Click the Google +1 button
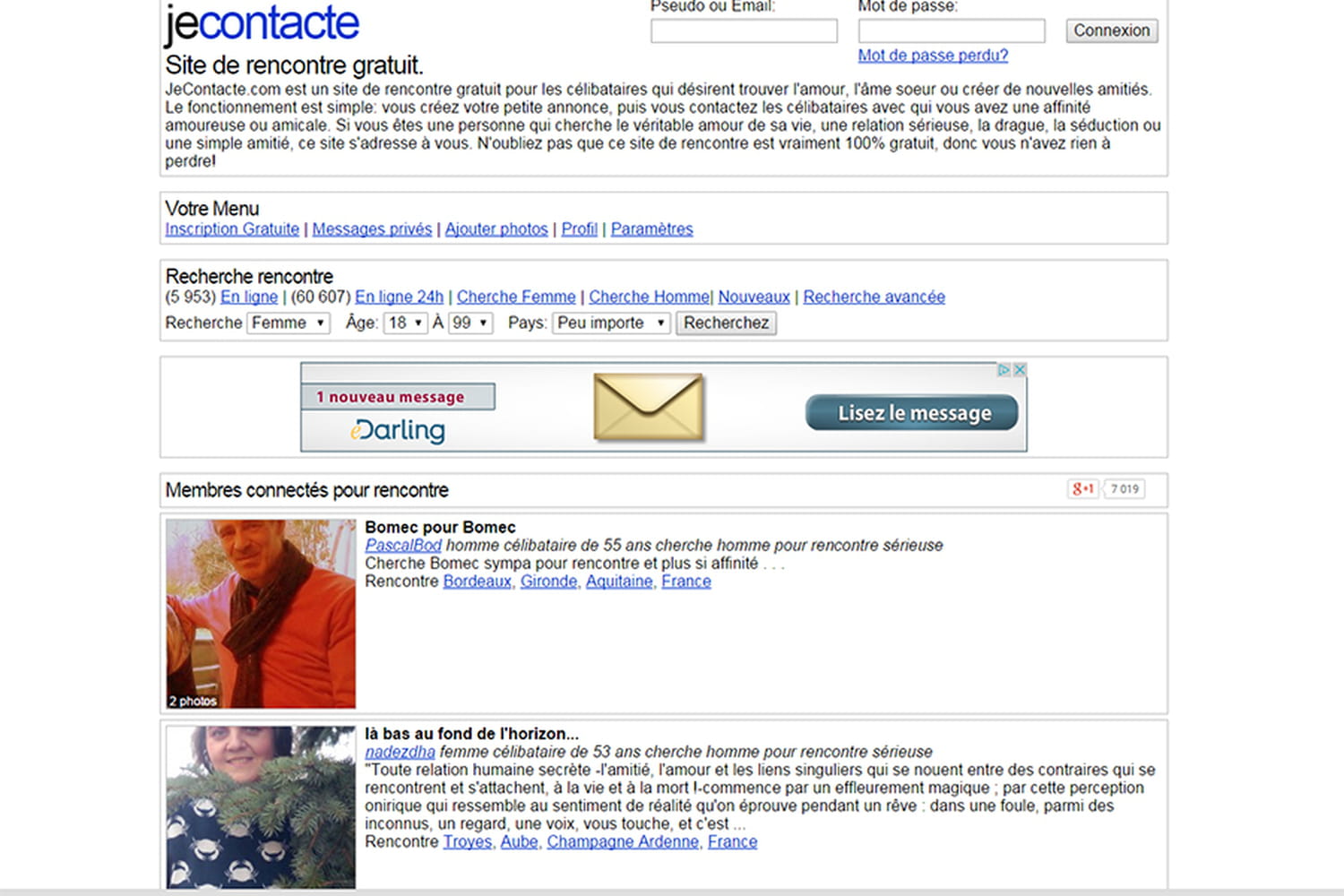This screenshot has width=1344, height=896. [x=1082, y=489]
